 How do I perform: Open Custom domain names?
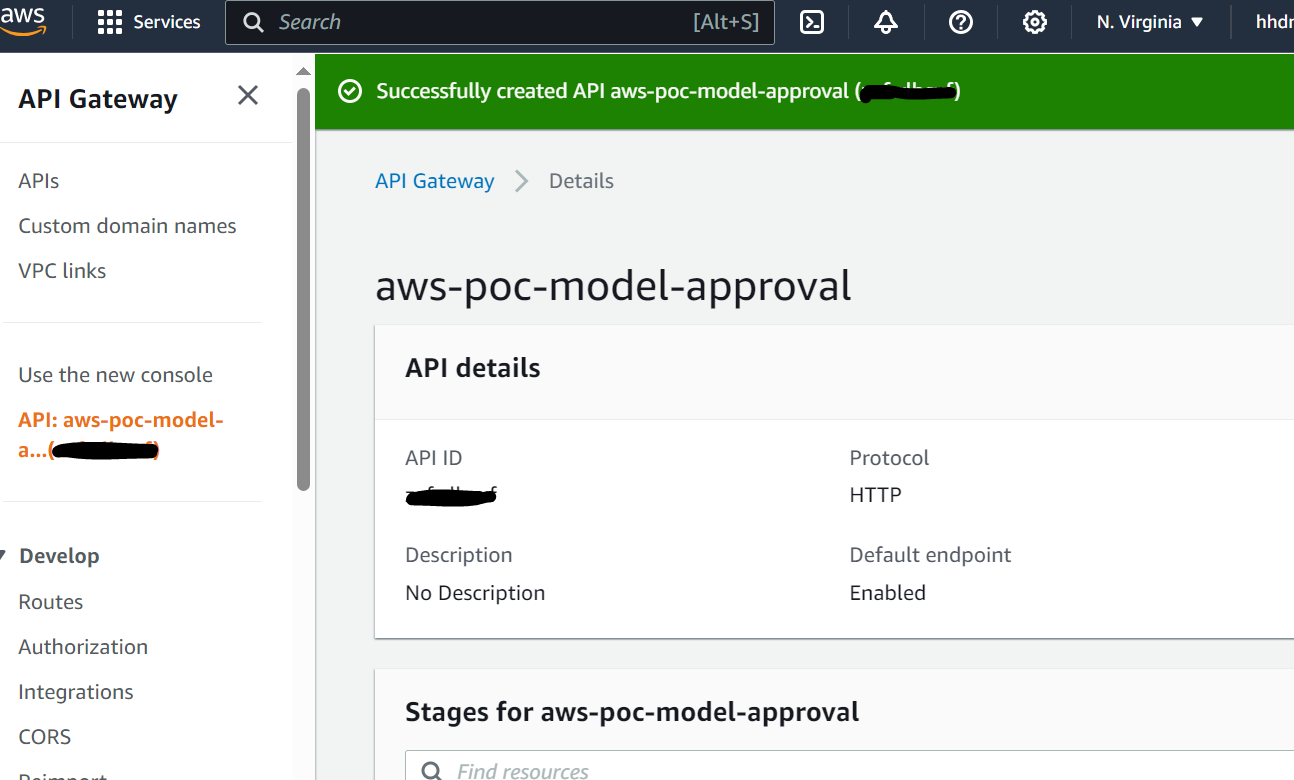(x=127, y=225)
